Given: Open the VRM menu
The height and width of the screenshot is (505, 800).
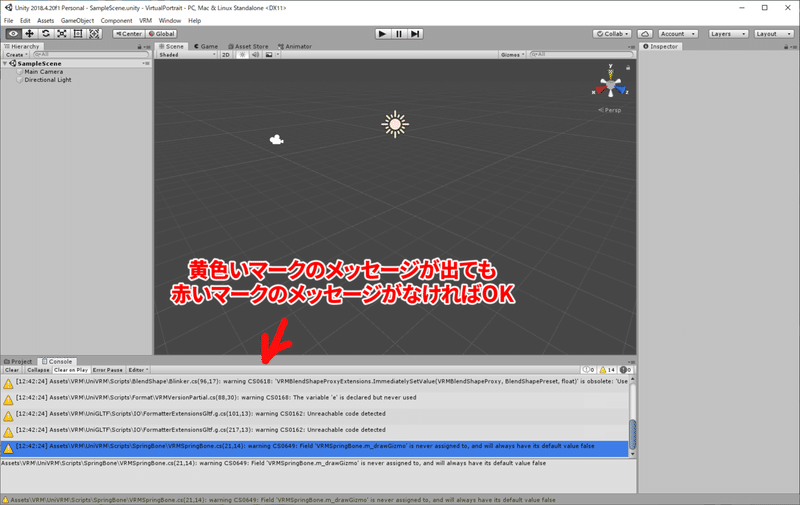Looking at the screenshot, I should click(145, 20).
